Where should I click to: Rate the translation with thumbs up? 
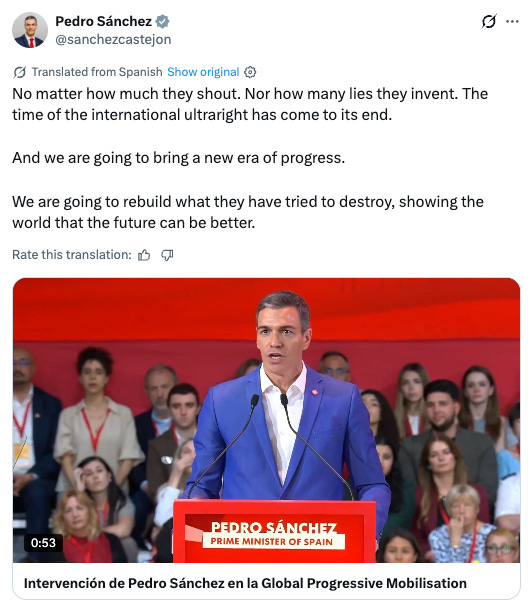[144, 255]
